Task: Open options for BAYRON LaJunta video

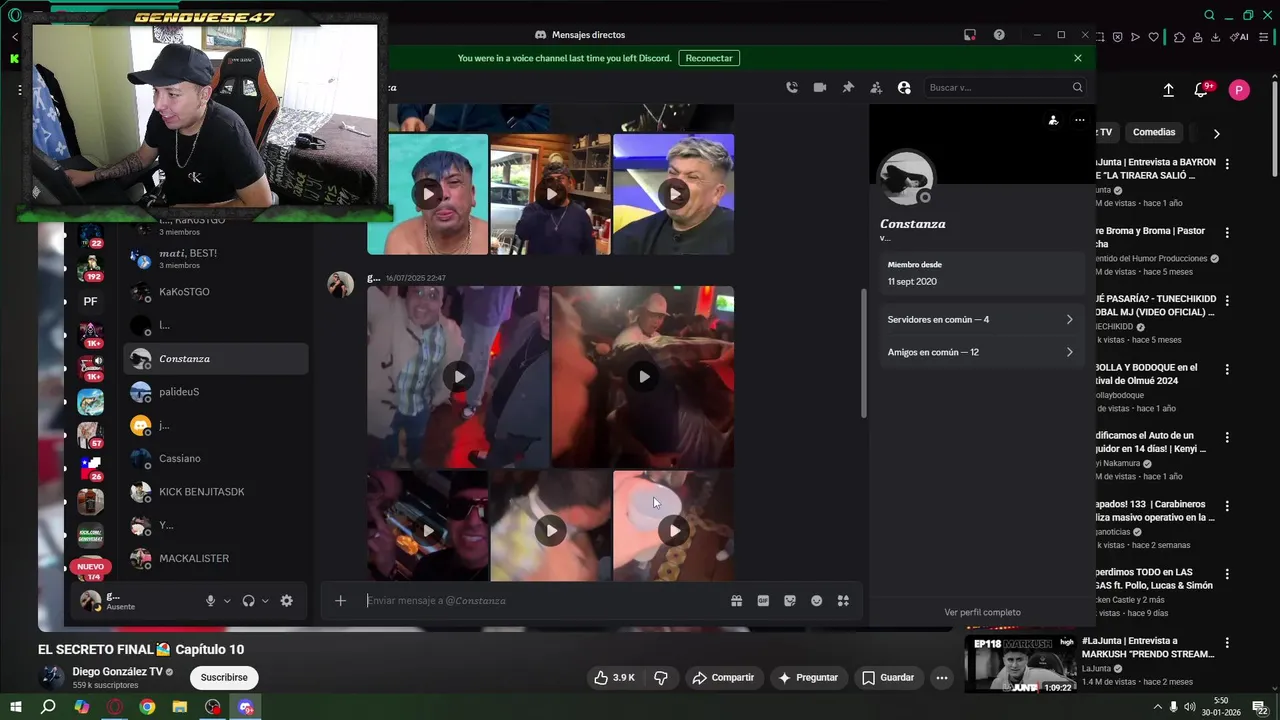Action: tap(1227, 163)
